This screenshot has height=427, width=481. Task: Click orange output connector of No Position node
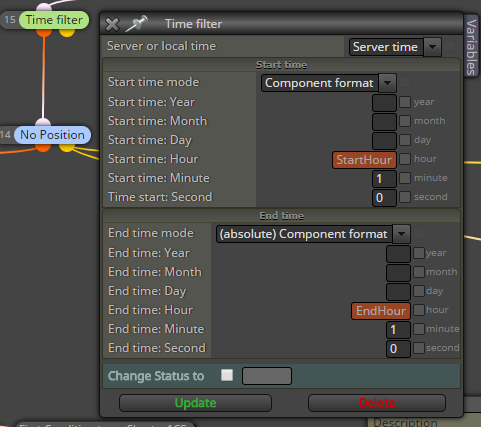[x=43, y=148]
